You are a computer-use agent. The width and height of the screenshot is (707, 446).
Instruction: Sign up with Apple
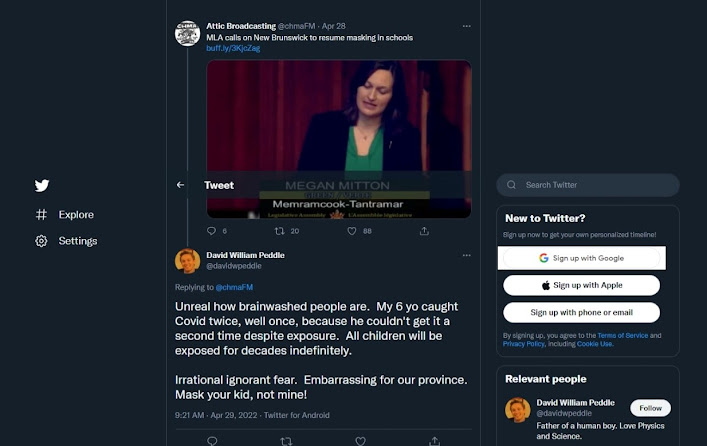click(x=581, y=285)
